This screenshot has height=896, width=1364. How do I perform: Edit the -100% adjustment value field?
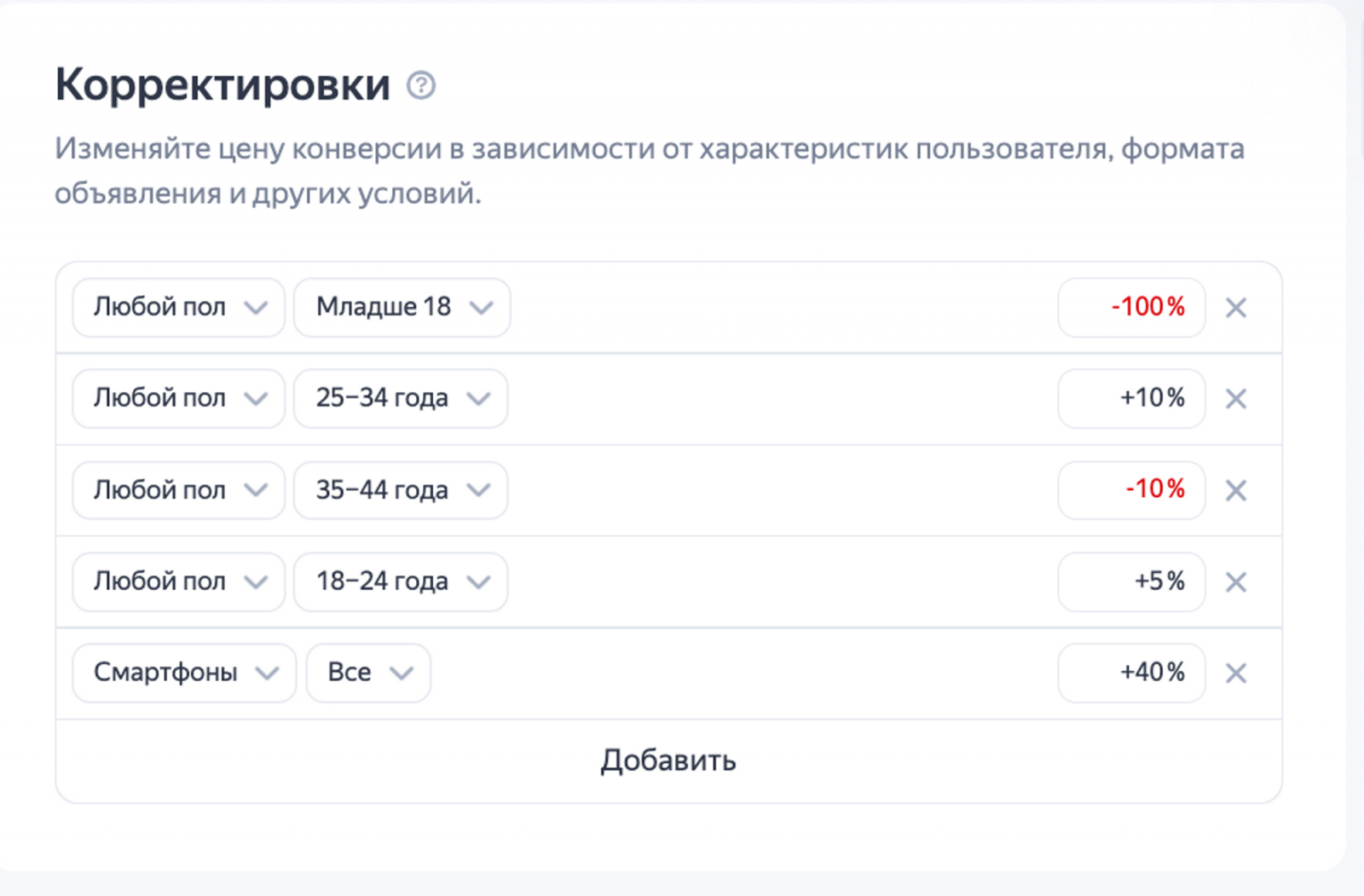[x=1131, y=307]
